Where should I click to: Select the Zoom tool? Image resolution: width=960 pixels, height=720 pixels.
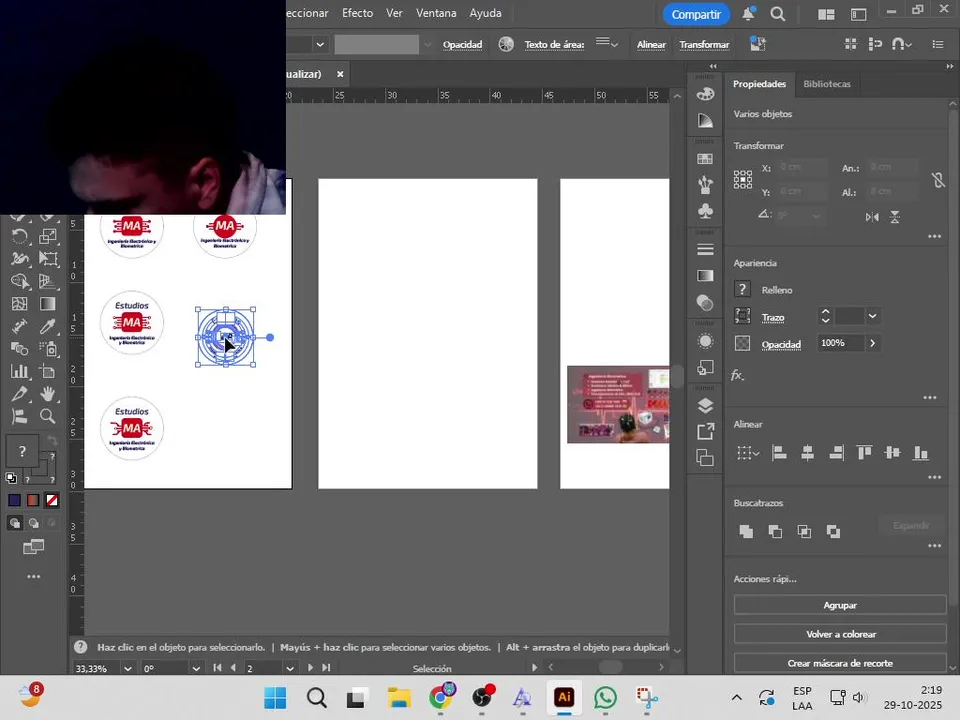click(48, 416)
